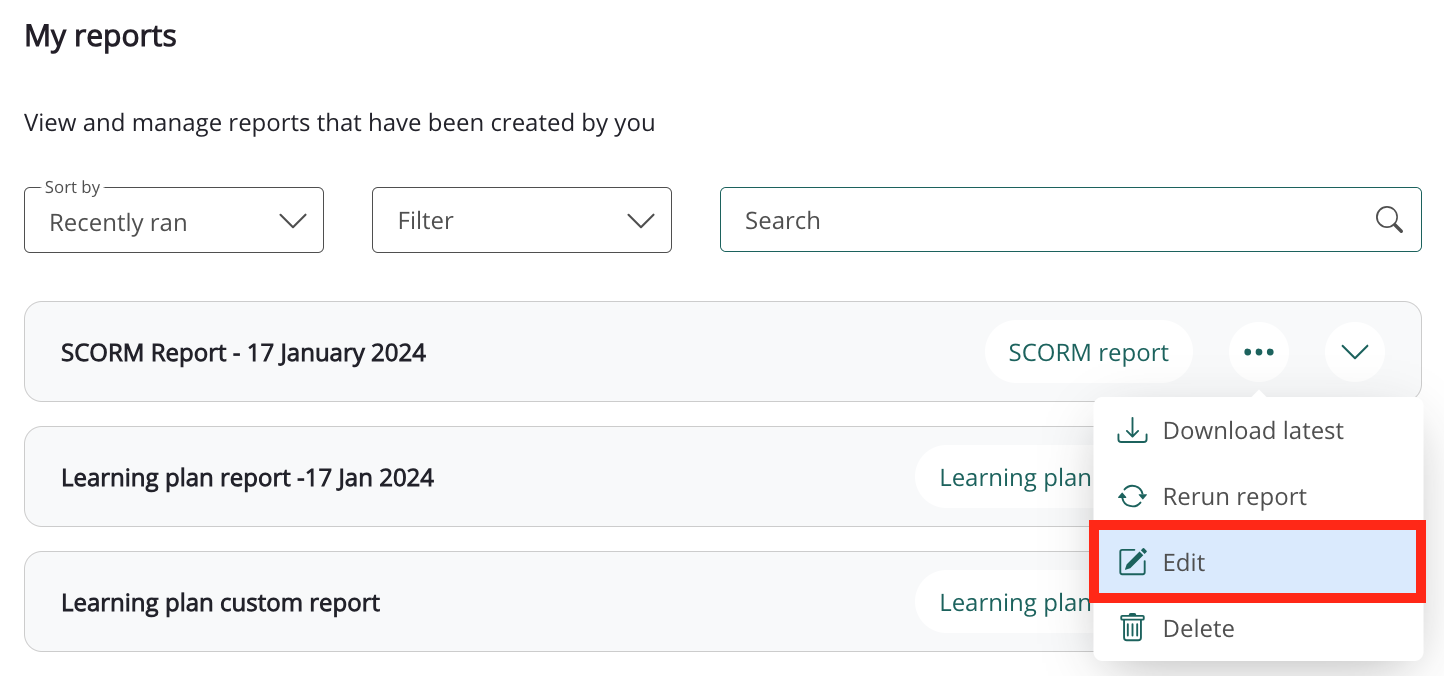Open the three-dot actions menu for SCORM Report

tap(1258, 352)
